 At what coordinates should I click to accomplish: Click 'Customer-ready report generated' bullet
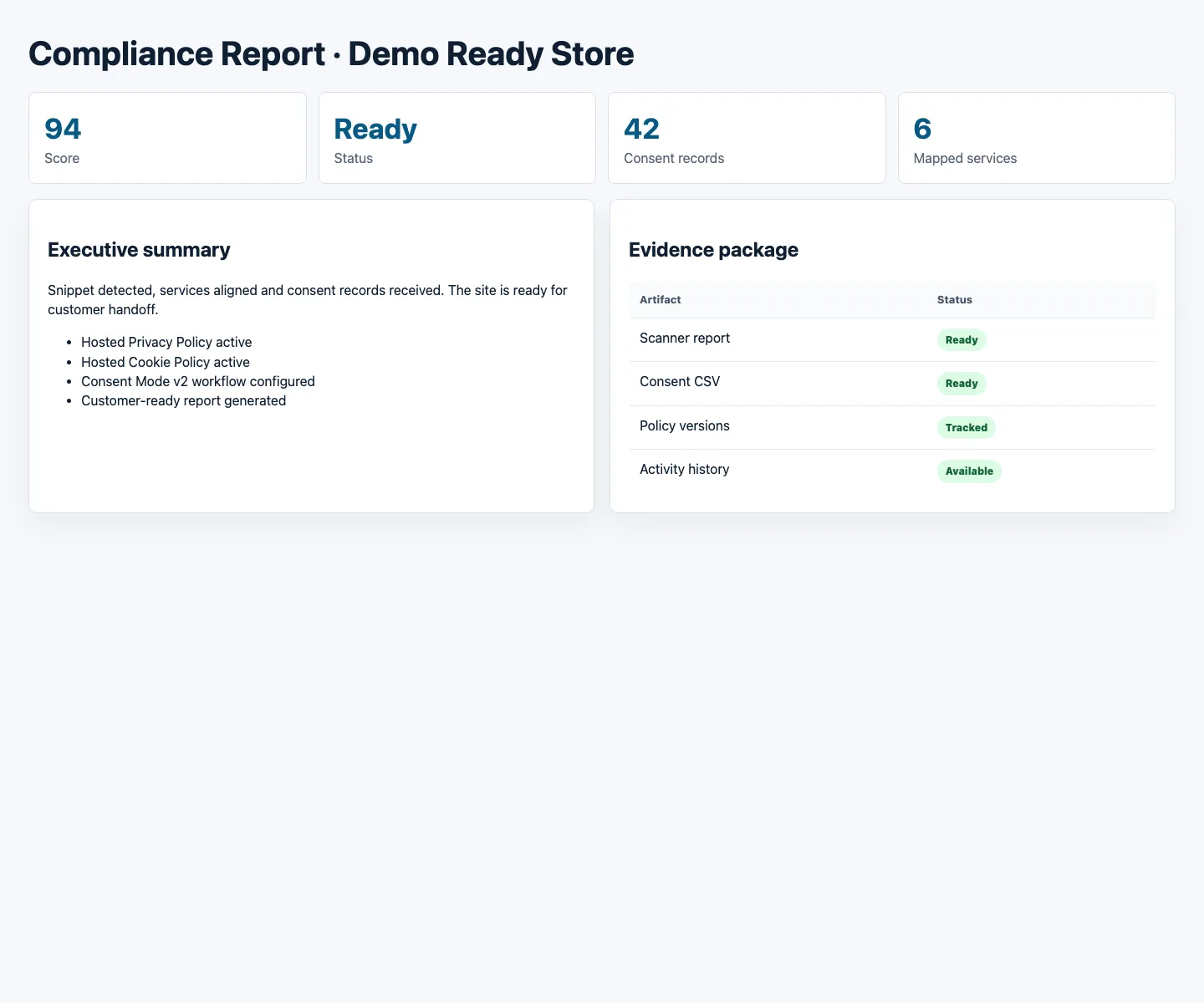tap(184, 400)
